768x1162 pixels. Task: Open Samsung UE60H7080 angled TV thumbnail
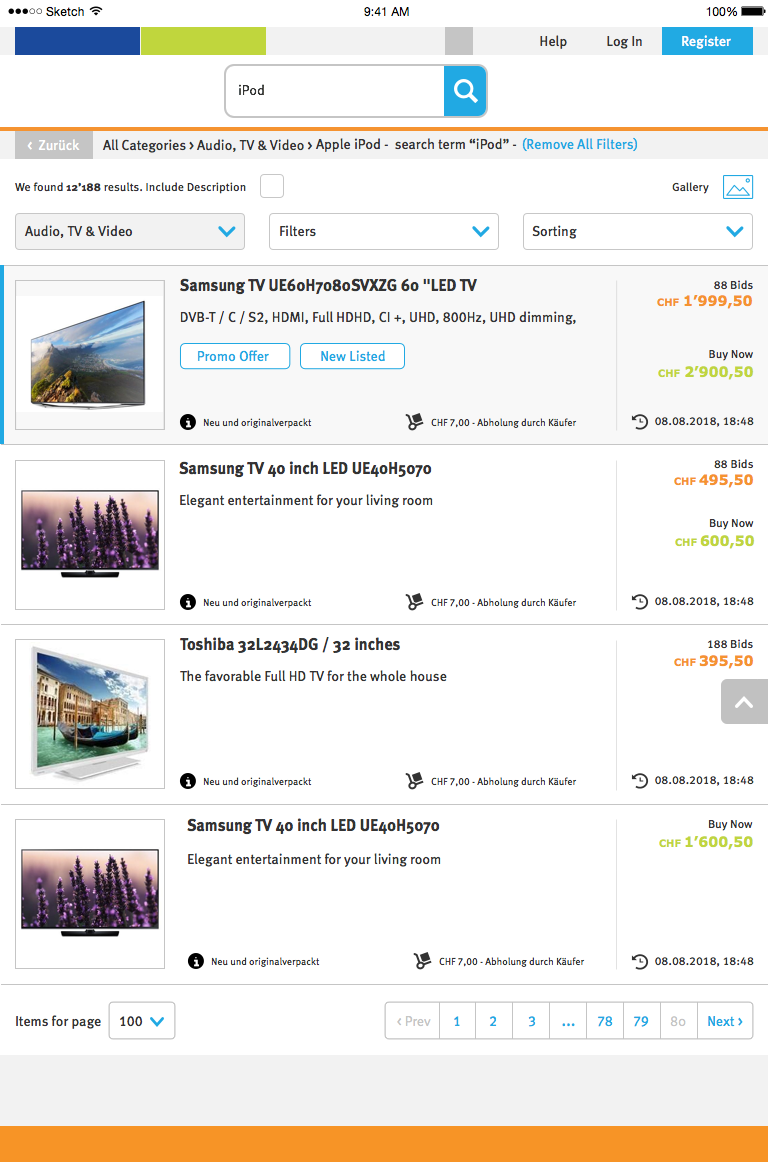click(90, 355)
